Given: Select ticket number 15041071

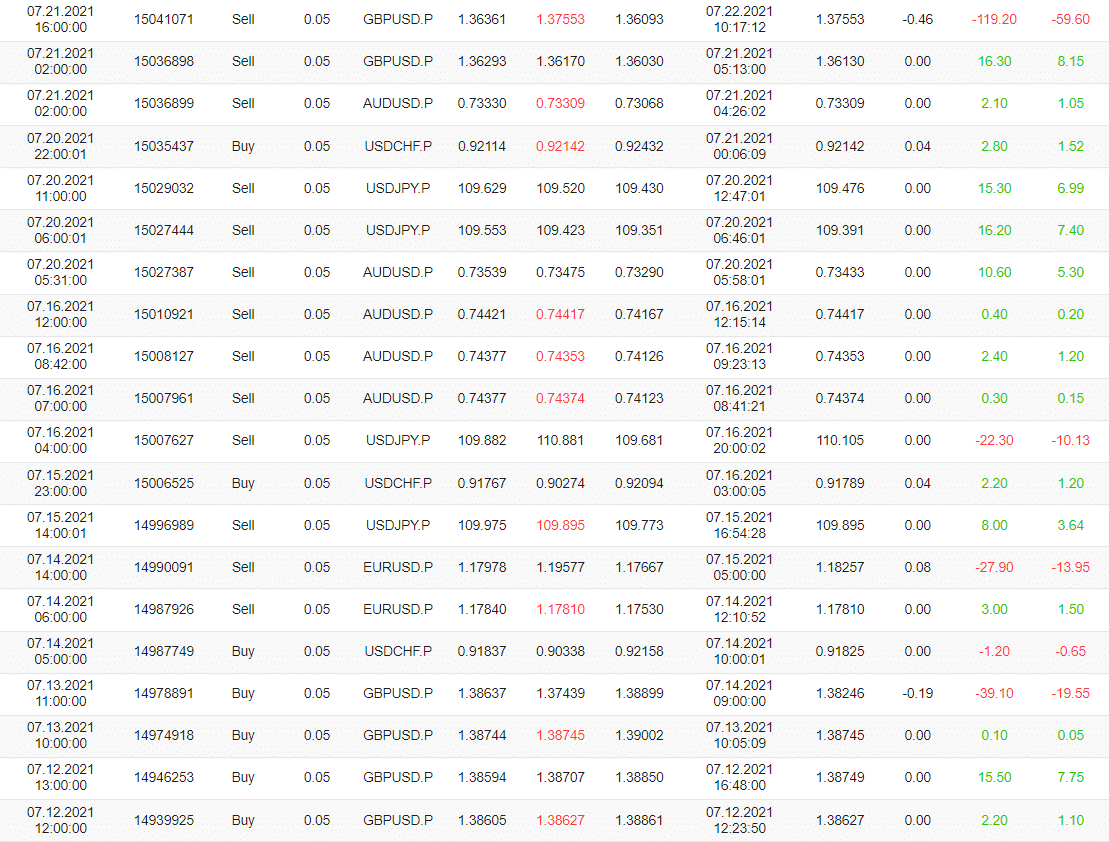Looking at the screenshot, I should click(x=163, y=19).
